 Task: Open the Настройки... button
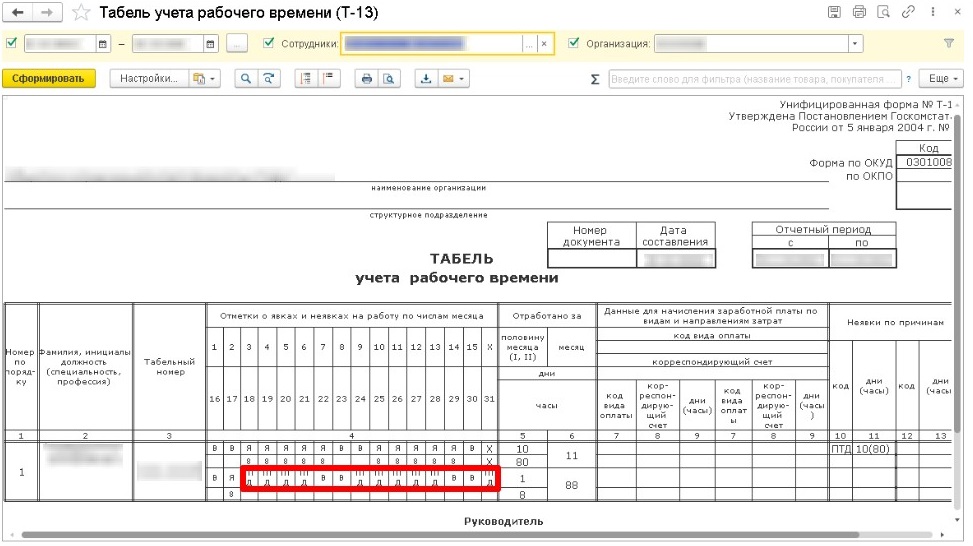pyautogui.click(x=149, y=78)
